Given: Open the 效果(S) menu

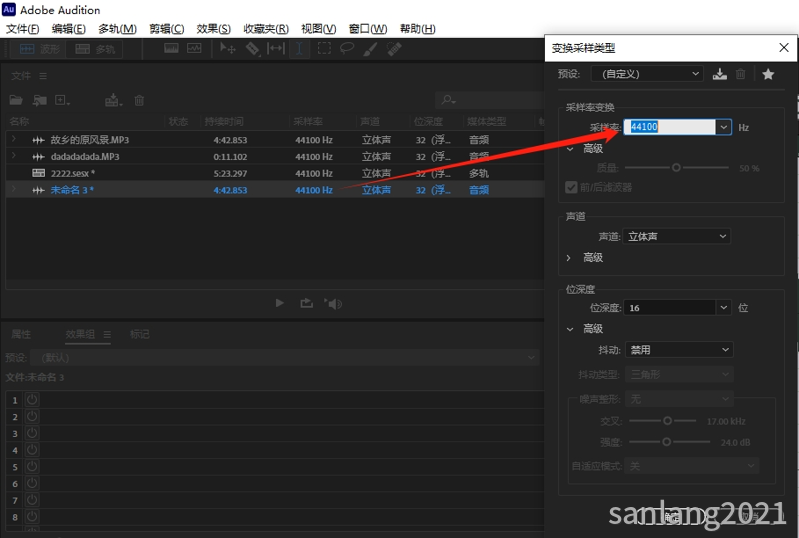Looking at the screenshot, I should pyautogui.click(x=213, y=29).
